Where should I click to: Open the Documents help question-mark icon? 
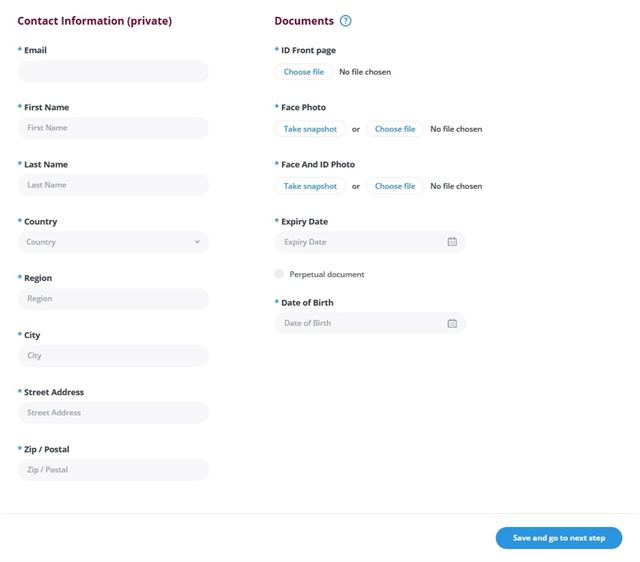(345, 21)
